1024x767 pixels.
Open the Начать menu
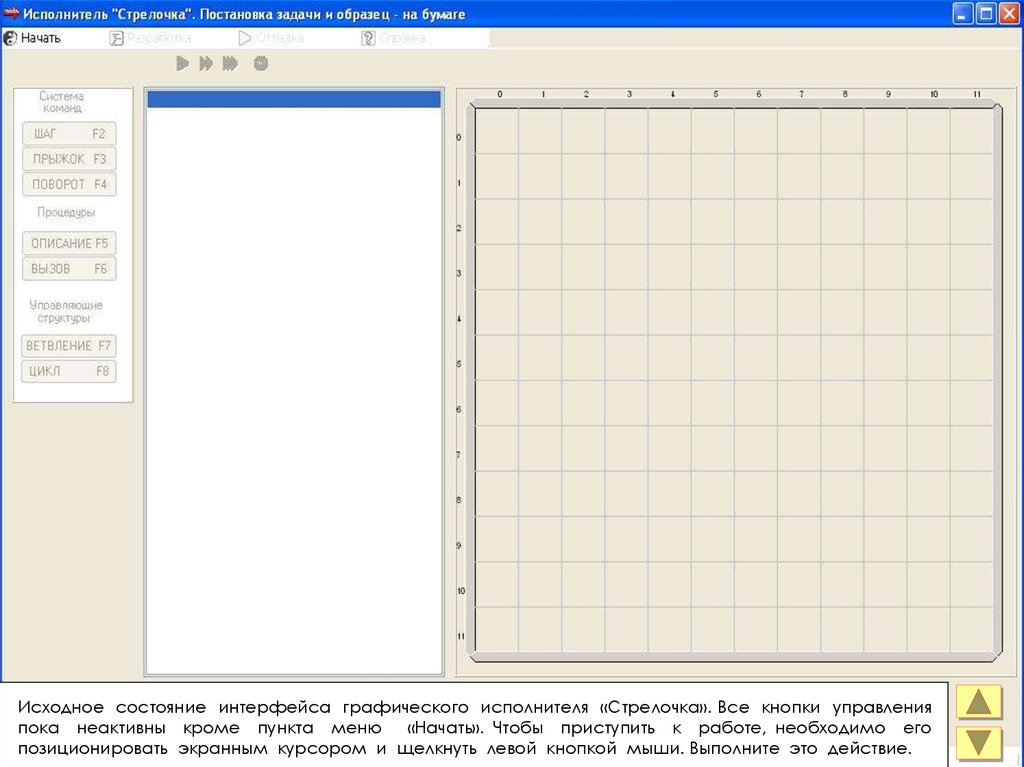33,38
